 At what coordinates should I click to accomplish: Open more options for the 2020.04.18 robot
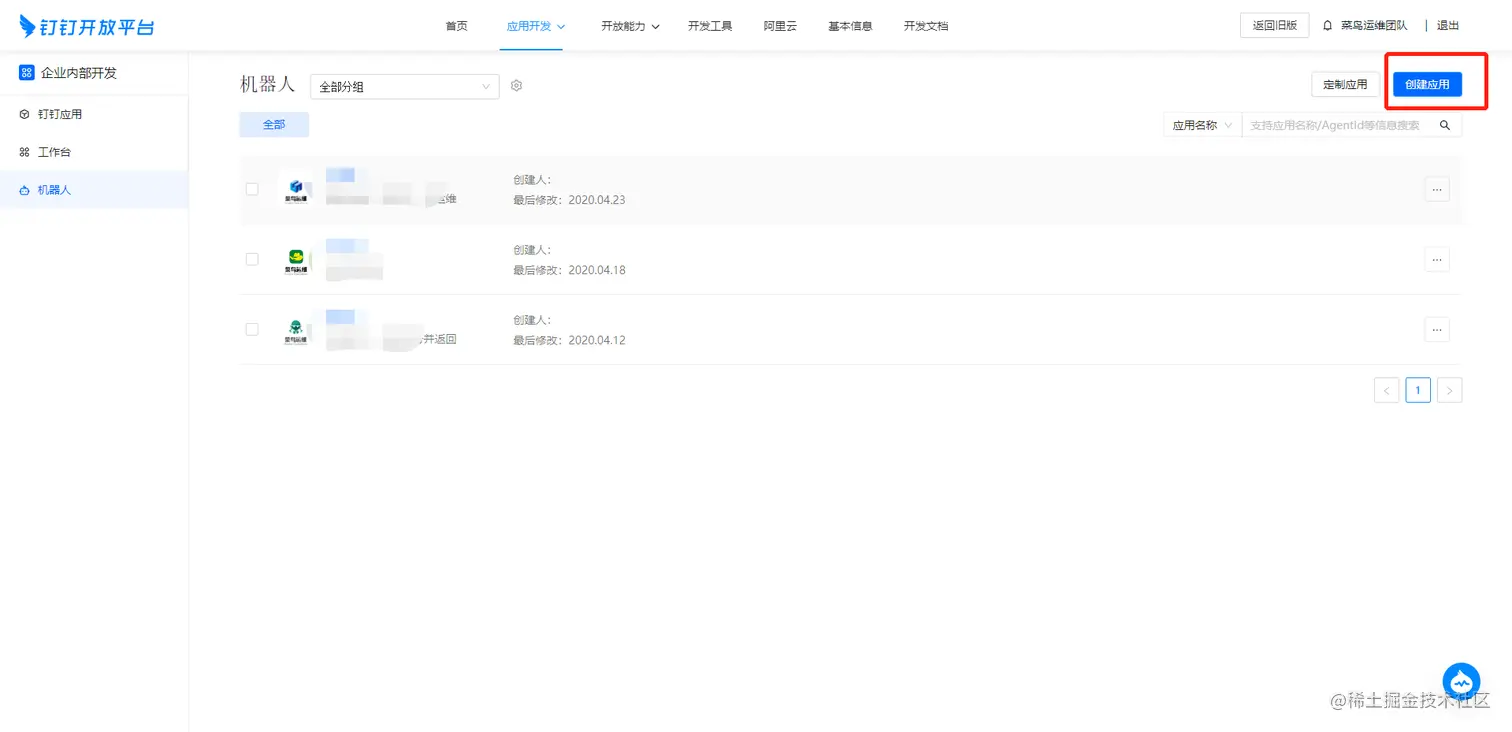pyautogui.click(x=1437, y=259)
